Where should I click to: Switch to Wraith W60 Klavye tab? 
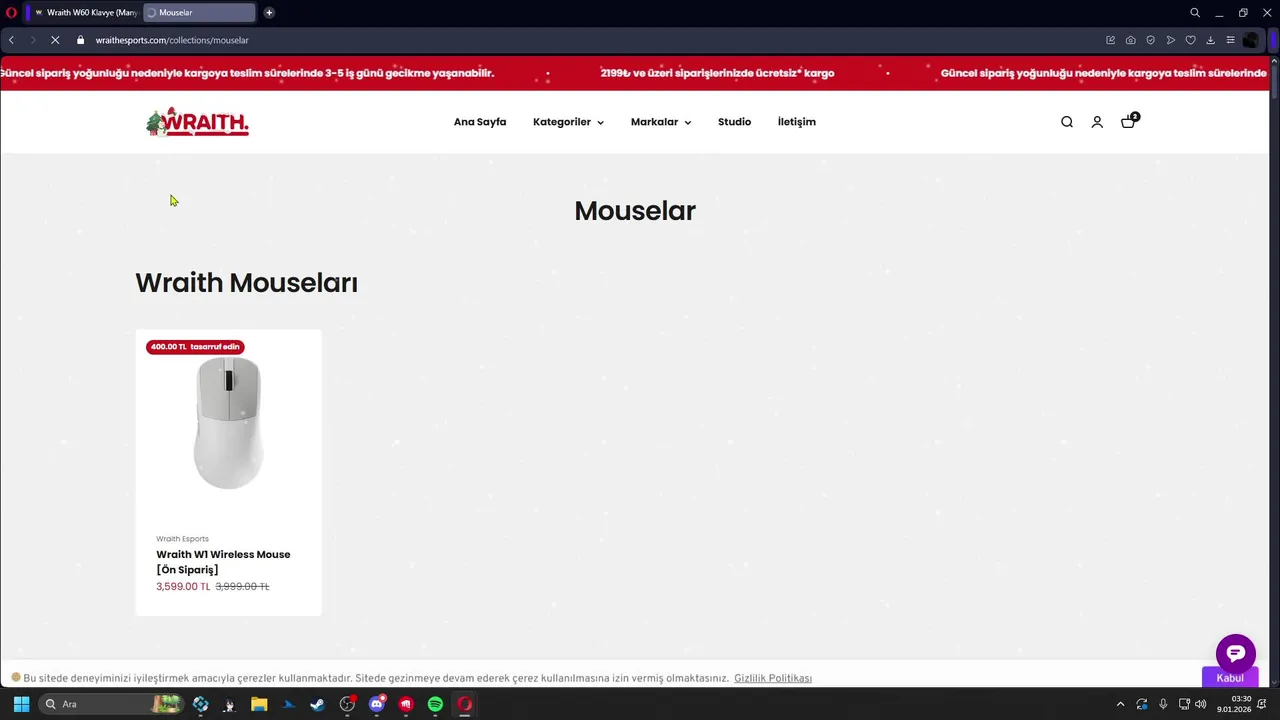coord(84,13)
